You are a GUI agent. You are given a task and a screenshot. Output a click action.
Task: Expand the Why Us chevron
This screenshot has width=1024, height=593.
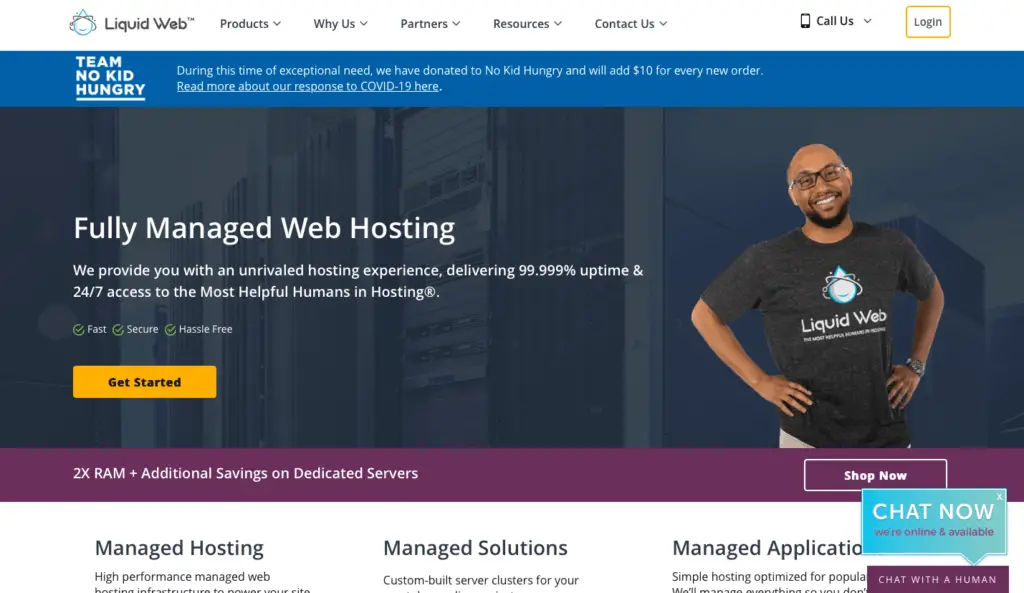(364, 24)
